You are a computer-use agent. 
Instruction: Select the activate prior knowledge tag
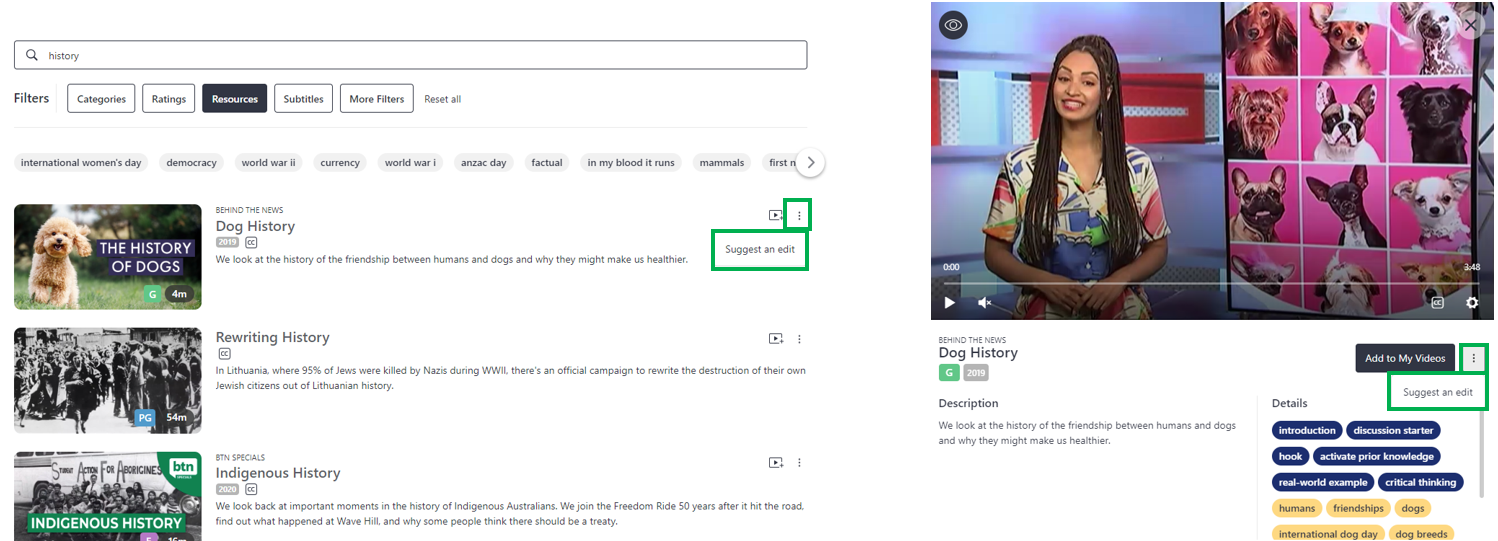point(1377,456)
